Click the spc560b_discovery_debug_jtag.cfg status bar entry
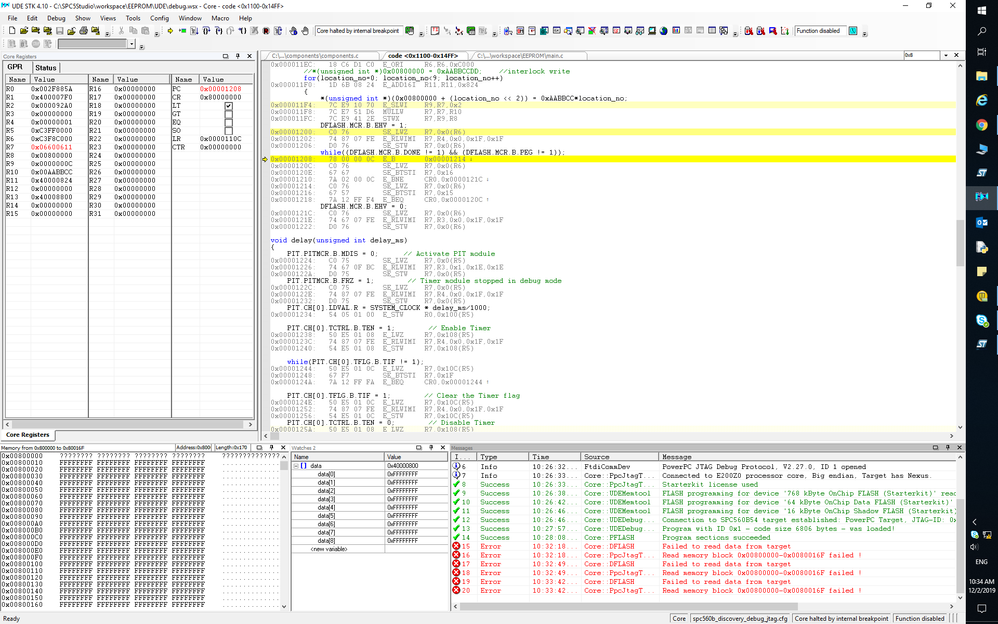 pos(739,618)
